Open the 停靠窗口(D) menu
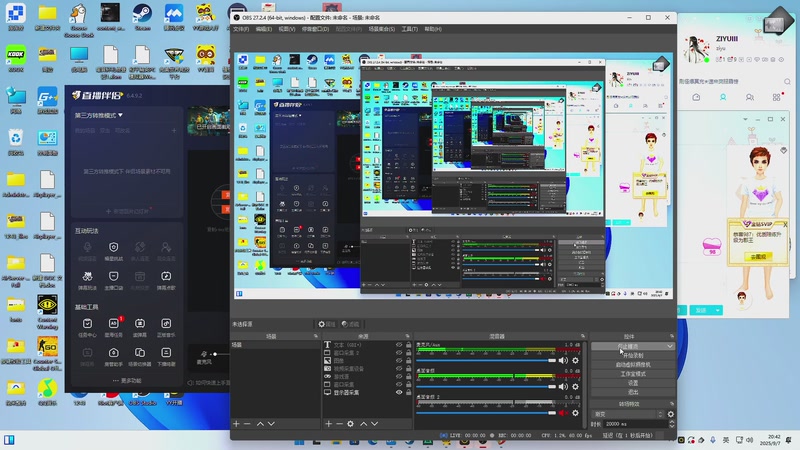 pos(315,29)
